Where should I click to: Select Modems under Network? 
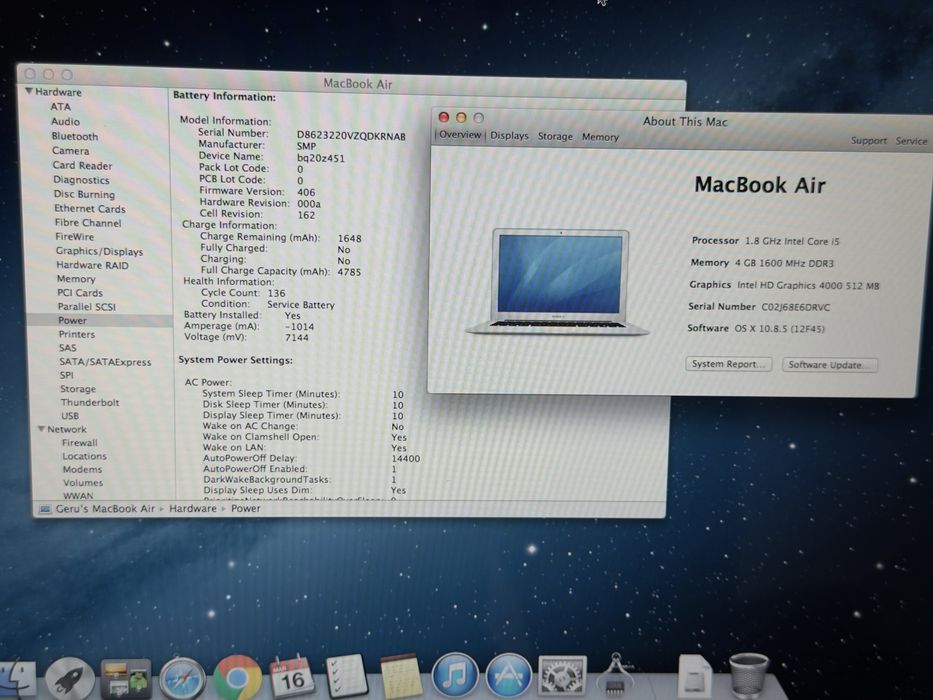pyautogui.click(x=82, y=469)
